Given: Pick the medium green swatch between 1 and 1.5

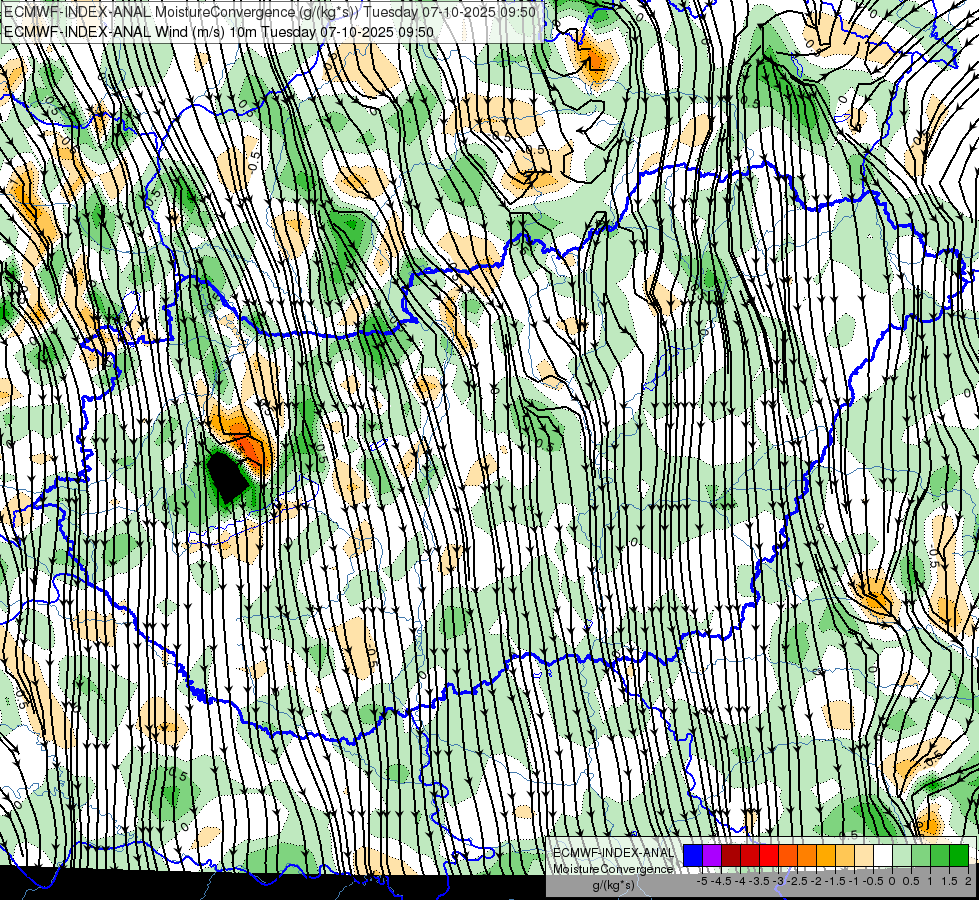Looking at the screenshot, I should pyautogui.click(x=940, y=856).
